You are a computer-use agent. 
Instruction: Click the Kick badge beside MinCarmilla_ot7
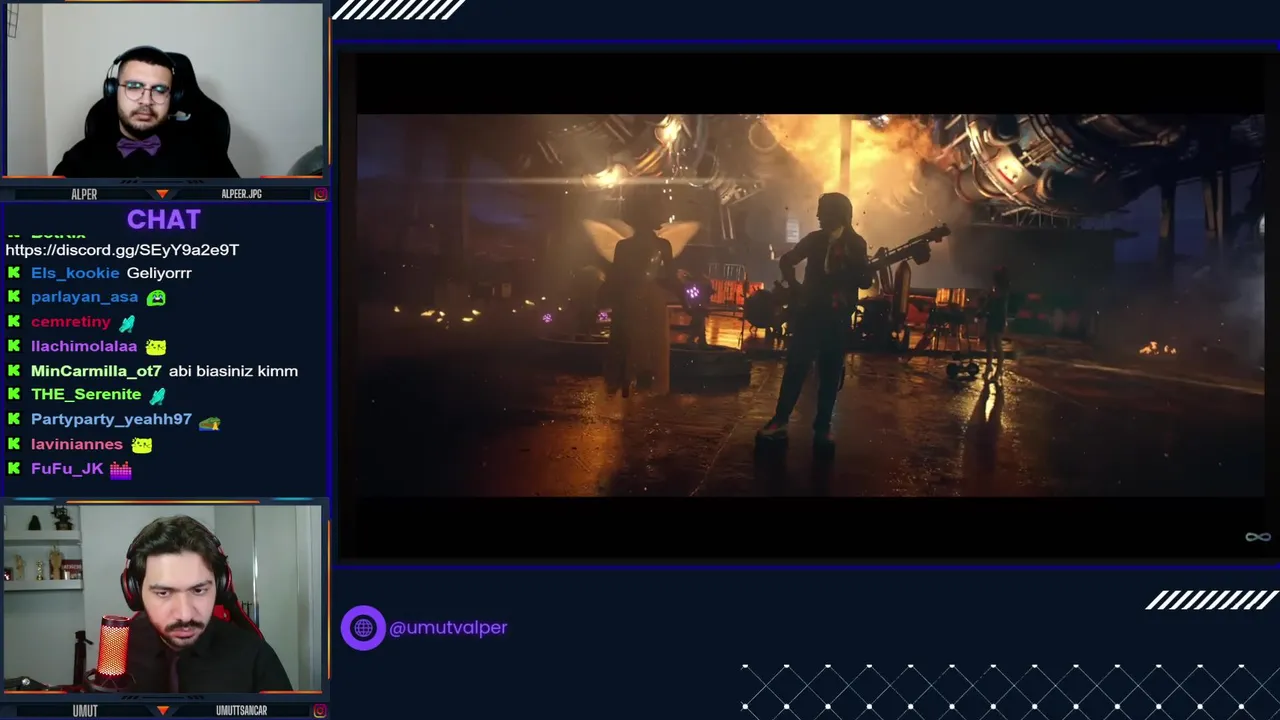pos(14,371)
